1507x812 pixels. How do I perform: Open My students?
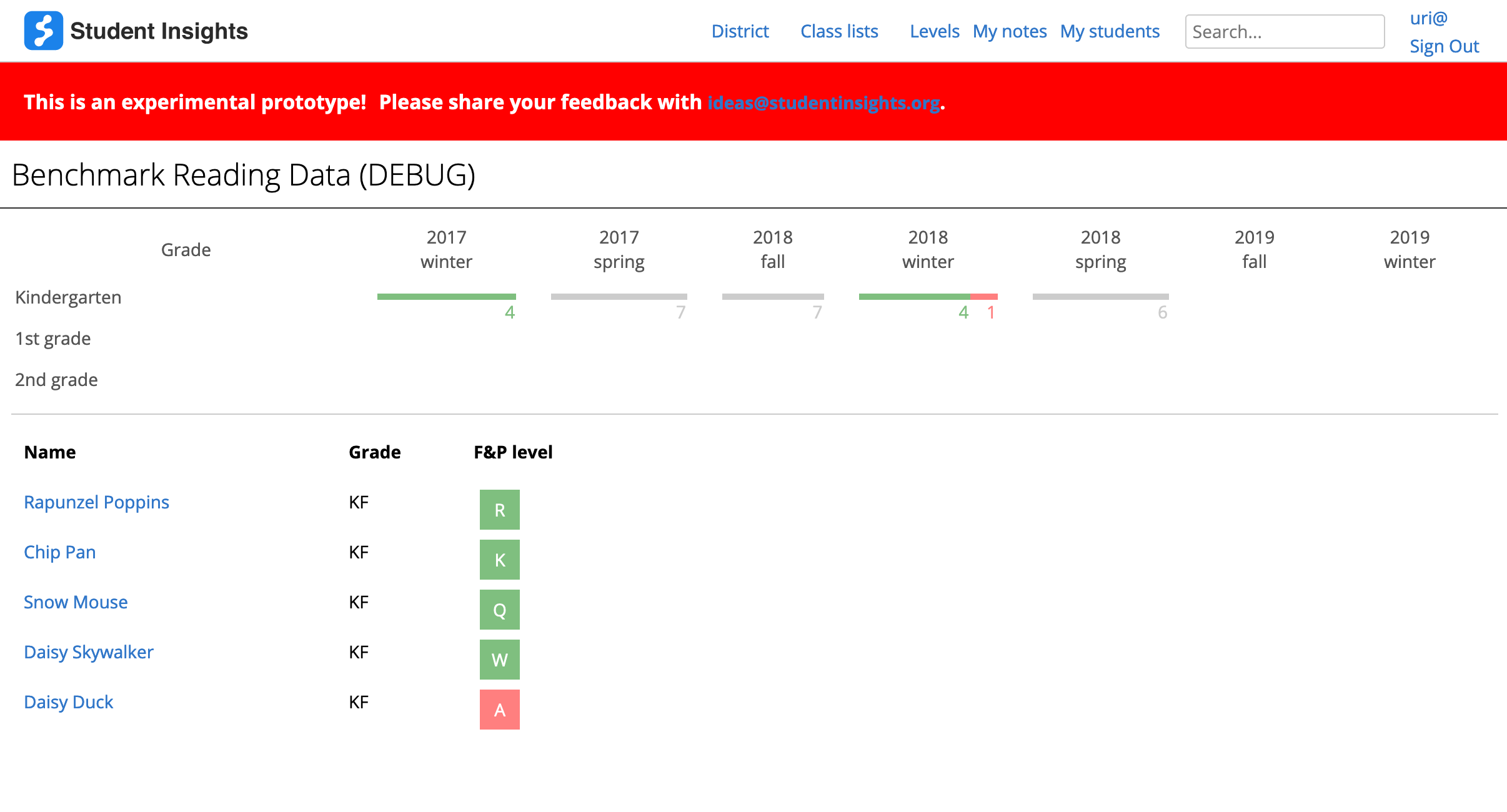1110,31
